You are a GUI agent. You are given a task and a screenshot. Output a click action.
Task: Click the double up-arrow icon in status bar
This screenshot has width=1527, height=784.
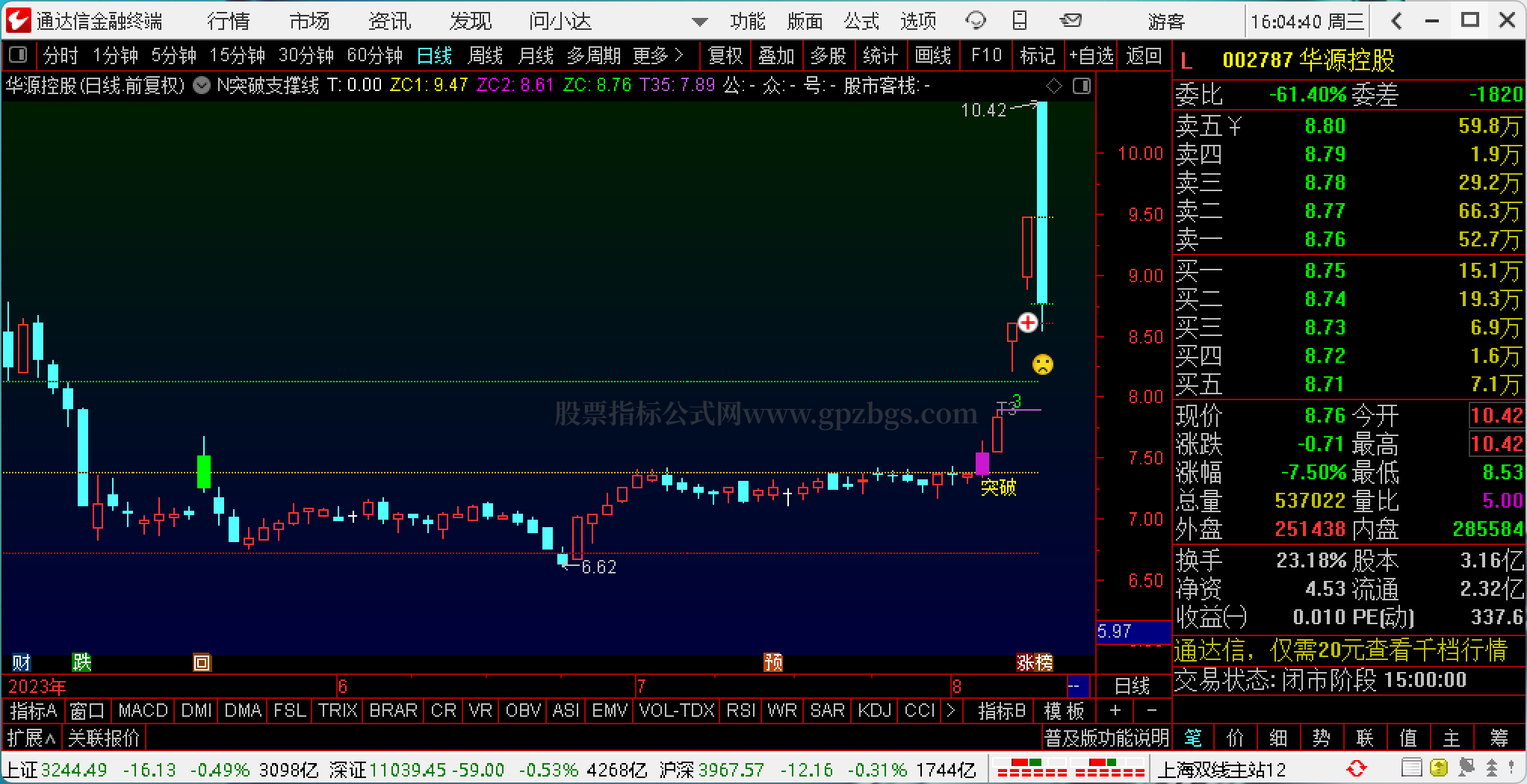pos(1491,768)
